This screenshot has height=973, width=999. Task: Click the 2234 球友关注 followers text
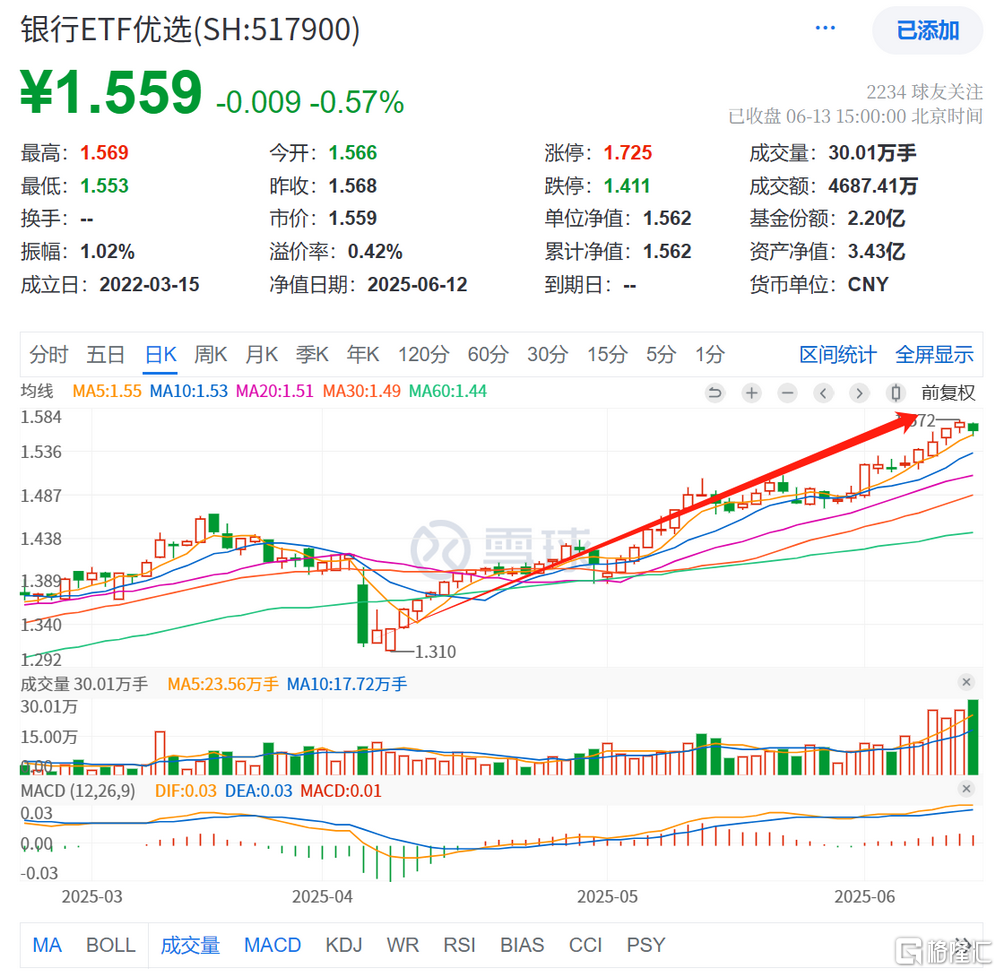coord(924,92)
